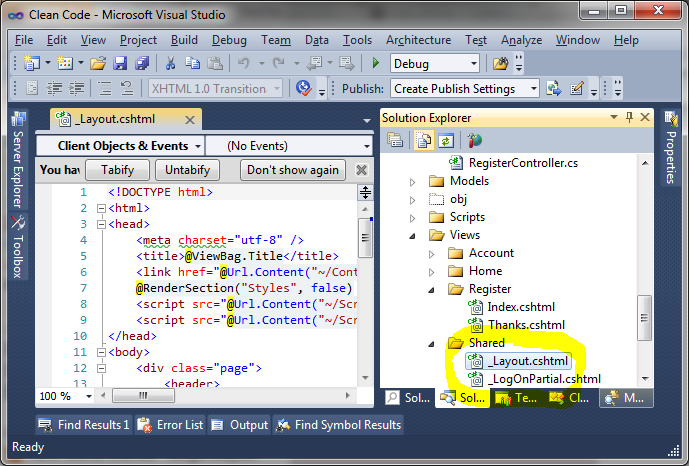The height and width of the screenshot is (466, 689).
Task: Decrease line indent icon
Action: (x=54, y=89)
